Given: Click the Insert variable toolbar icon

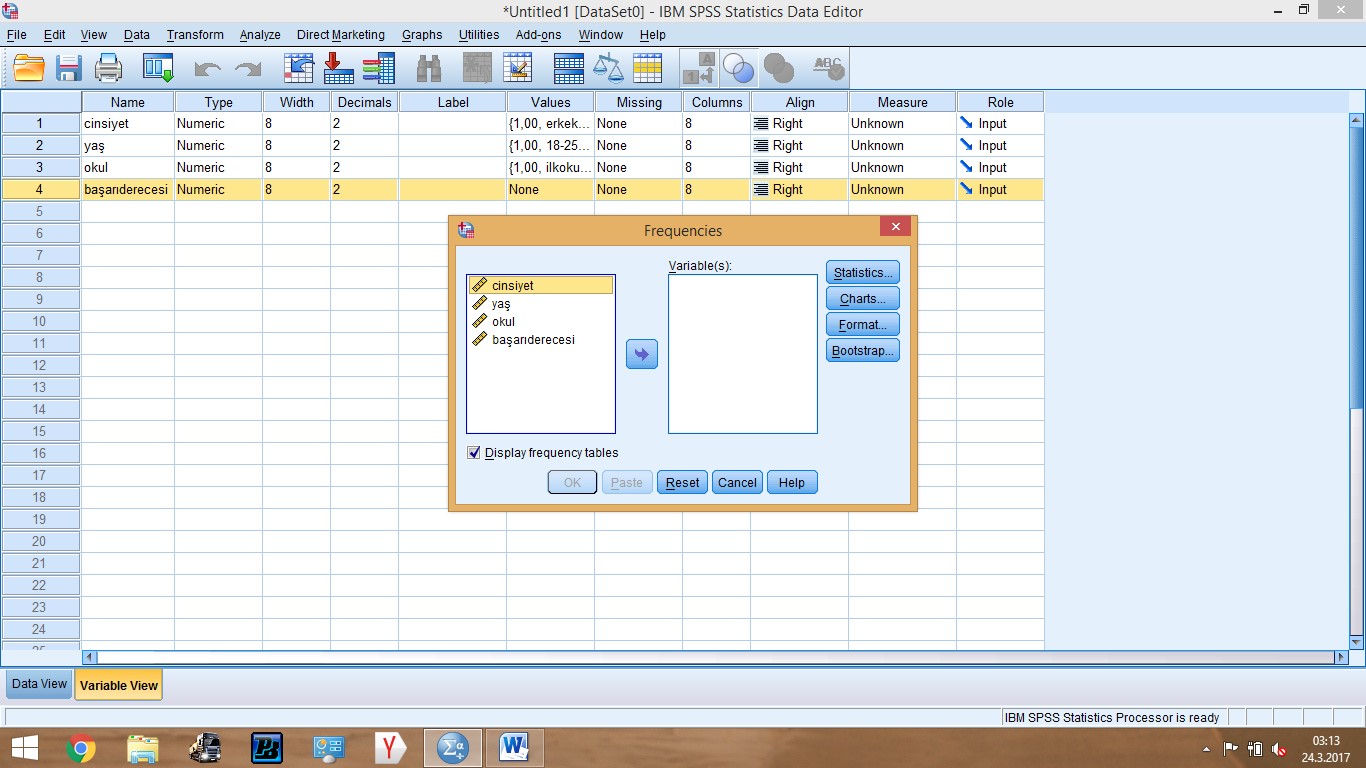Looking at the screenshot, I should point(518,68).
